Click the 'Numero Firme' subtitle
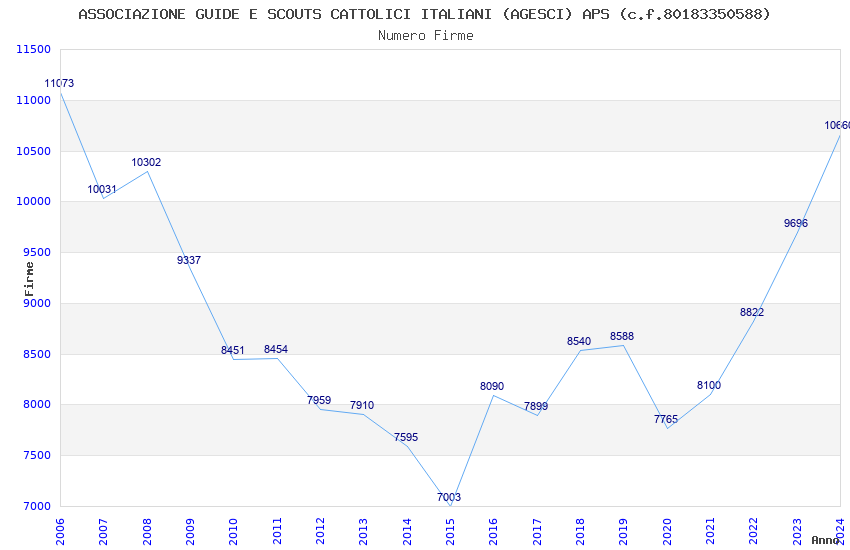The image size is (850, 550). [426, 35]
